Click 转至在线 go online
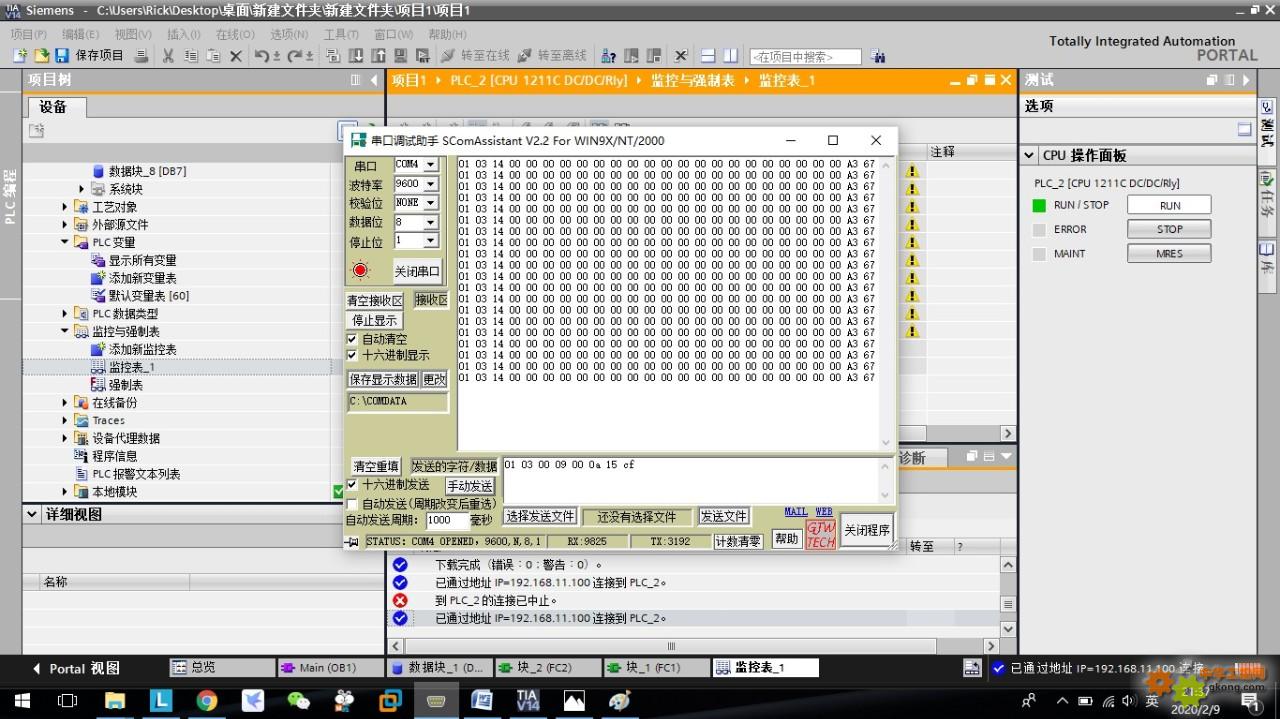This screenshot has height=719, width=1280. tap(476, 56)
